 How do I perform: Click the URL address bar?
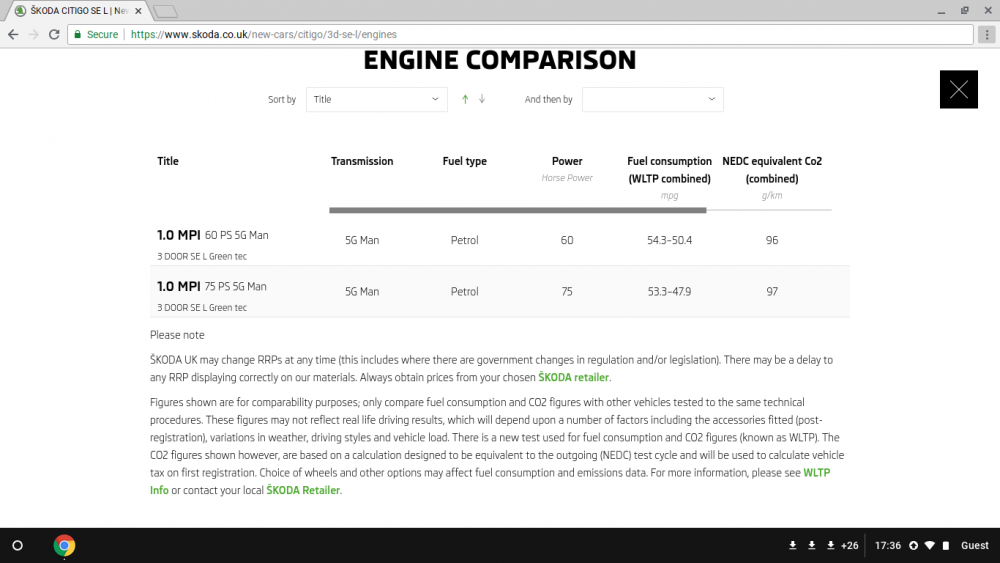click(520, 34)
